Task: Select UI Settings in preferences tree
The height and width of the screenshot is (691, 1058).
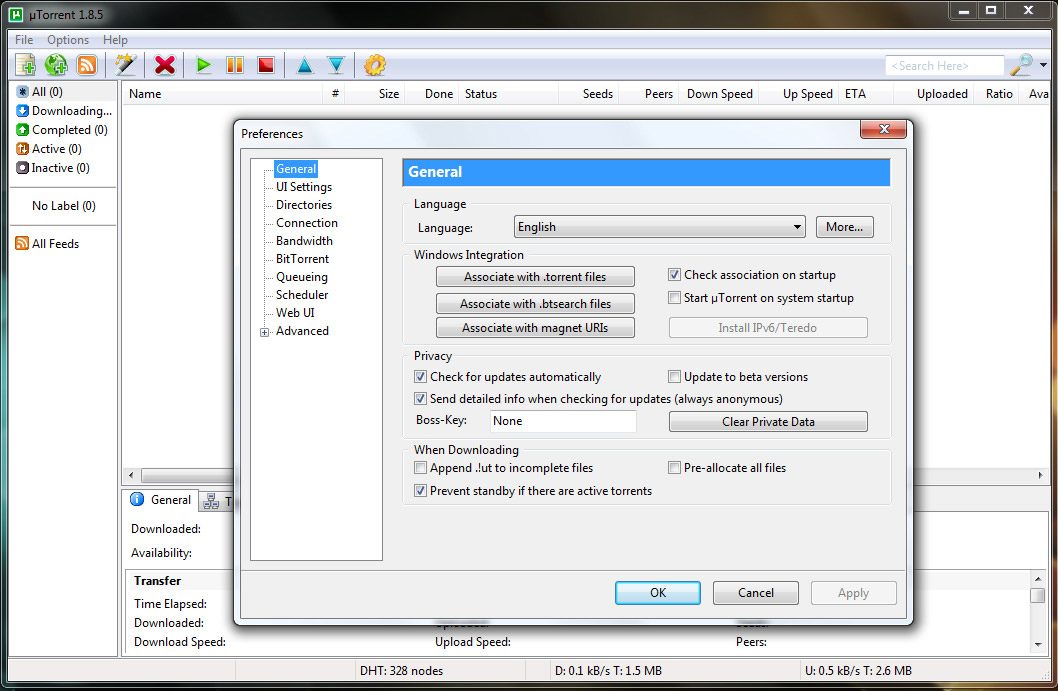Action: (x=304, y=187)
